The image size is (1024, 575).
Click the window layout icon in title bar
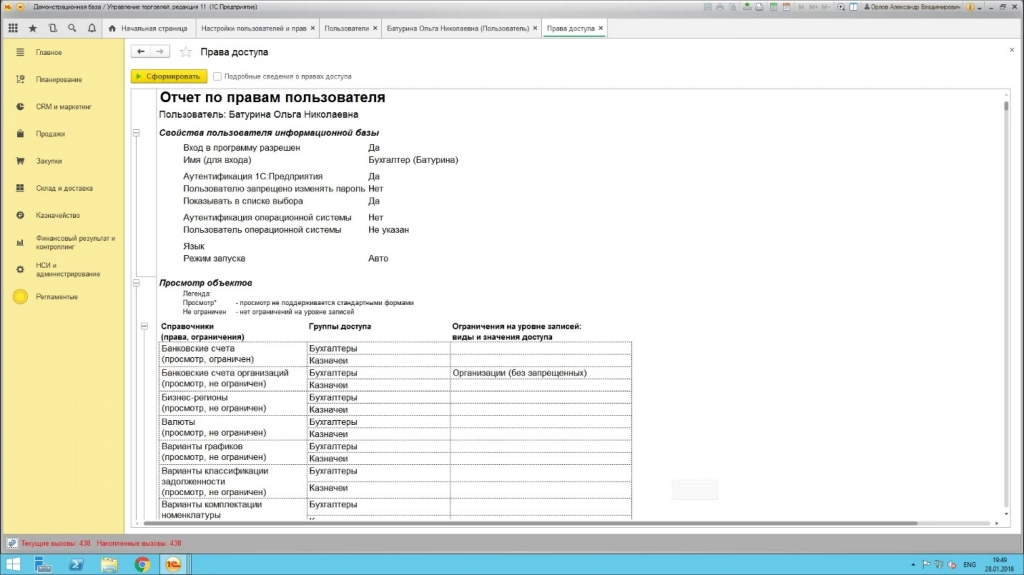click(854, 7)
